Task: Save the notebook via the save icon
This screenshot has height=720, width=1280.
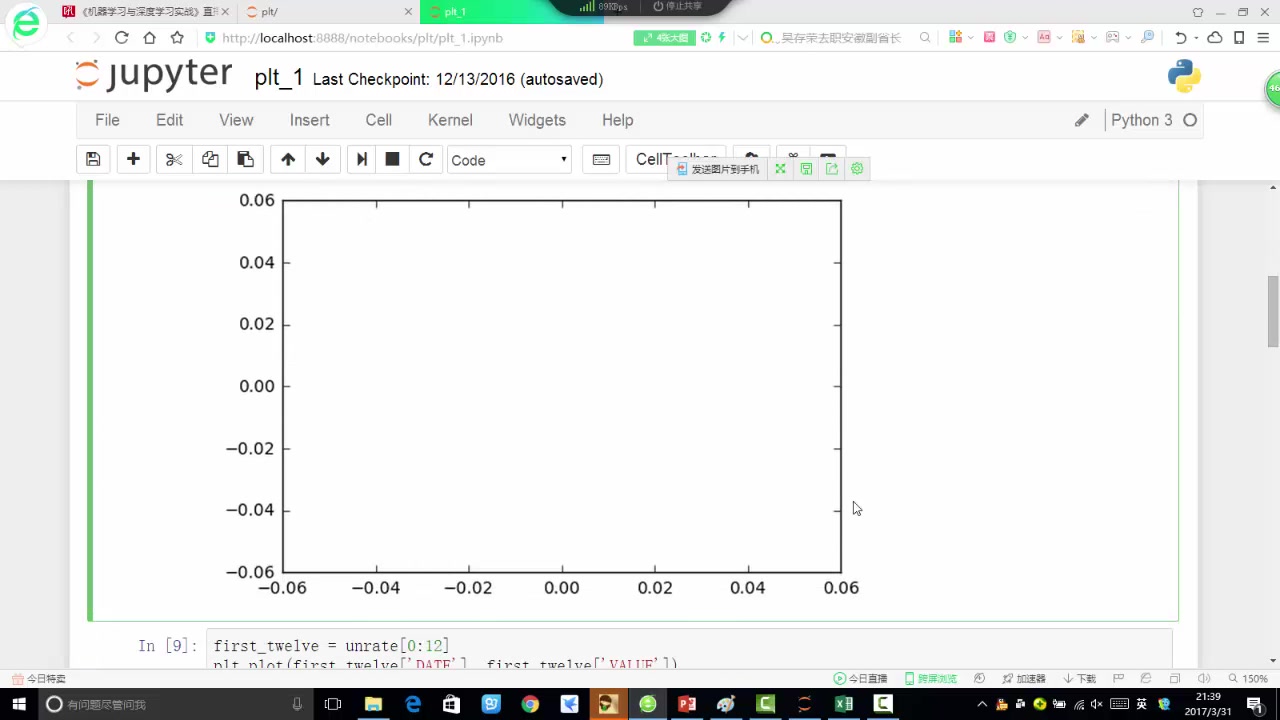Action: (93, 160)
